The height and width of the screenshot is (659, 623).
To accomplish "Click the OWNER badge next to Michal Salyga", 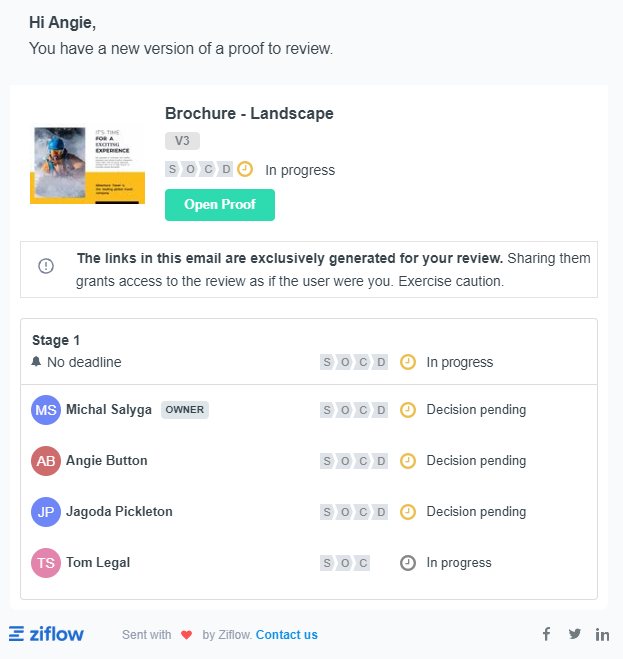I will click(x=185, y=410).
